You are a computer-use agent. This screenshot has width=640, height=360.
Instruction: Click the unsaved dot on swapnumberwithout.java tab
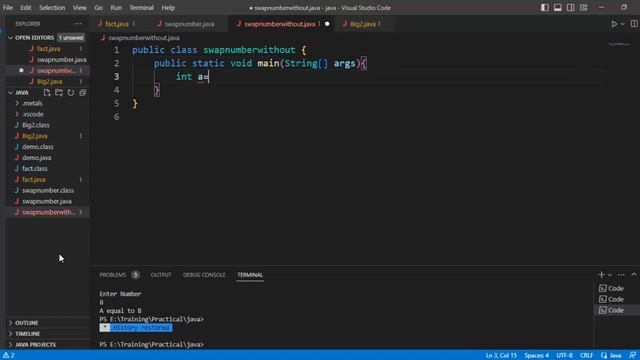tap(327, 24)
